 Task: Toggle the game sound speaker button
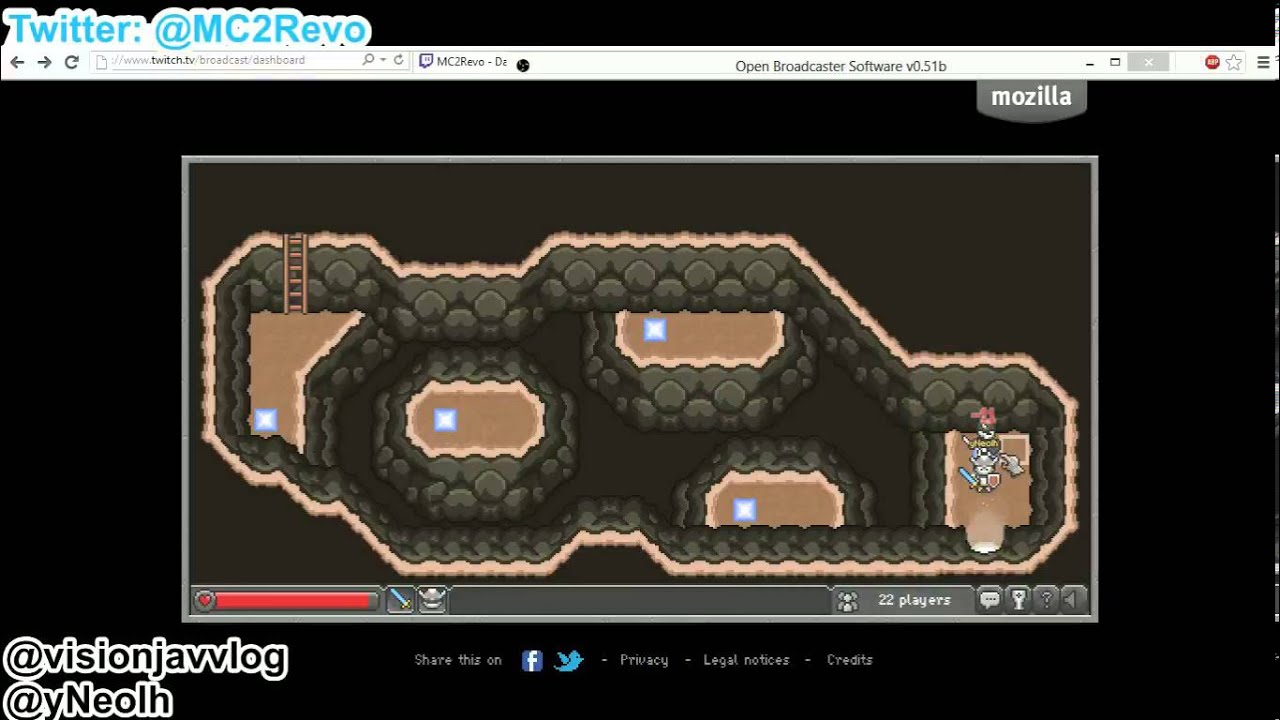1072,600
